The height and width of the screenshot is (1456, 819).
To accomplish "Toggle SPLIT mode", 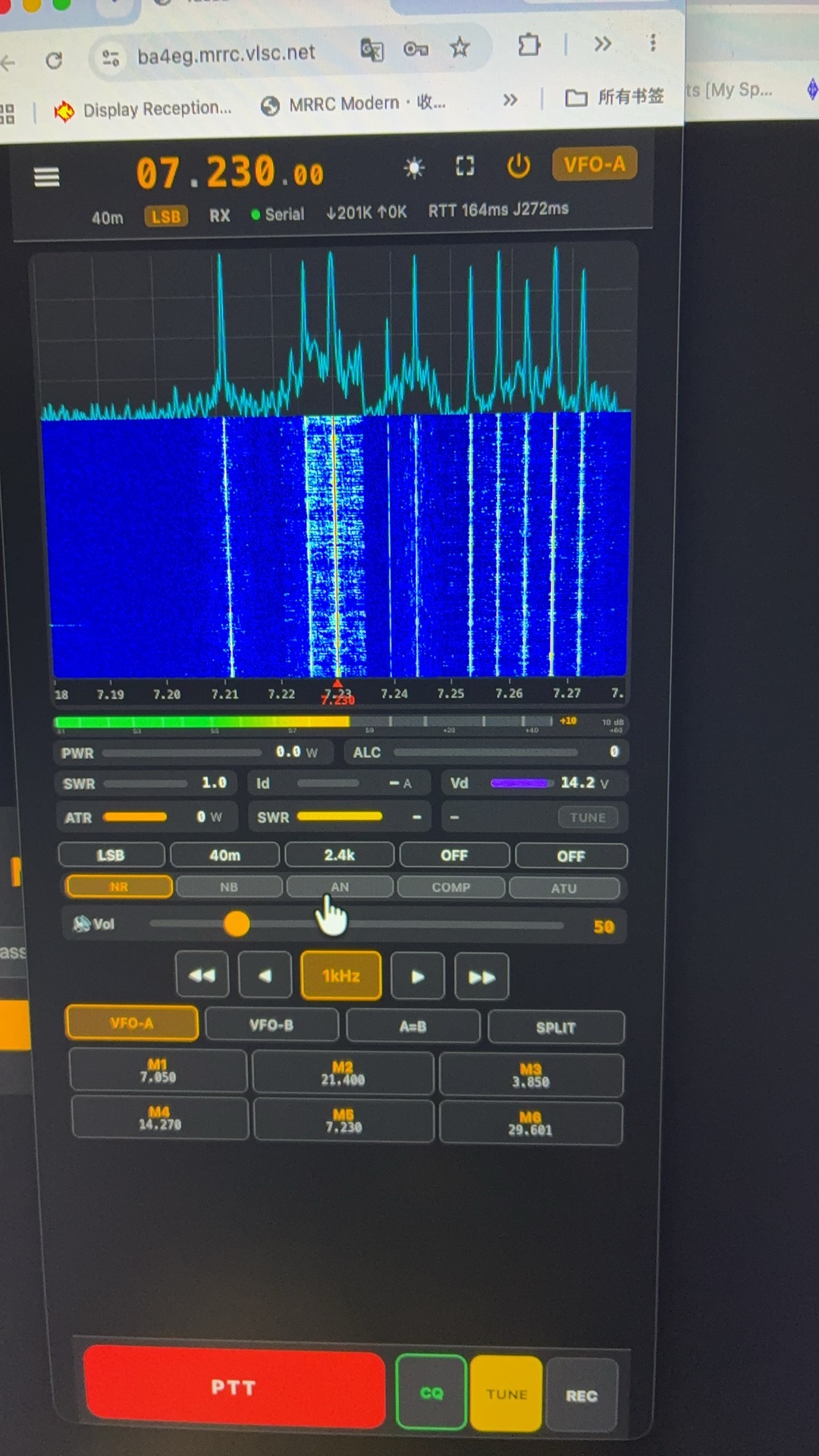I will point(556,1028).
